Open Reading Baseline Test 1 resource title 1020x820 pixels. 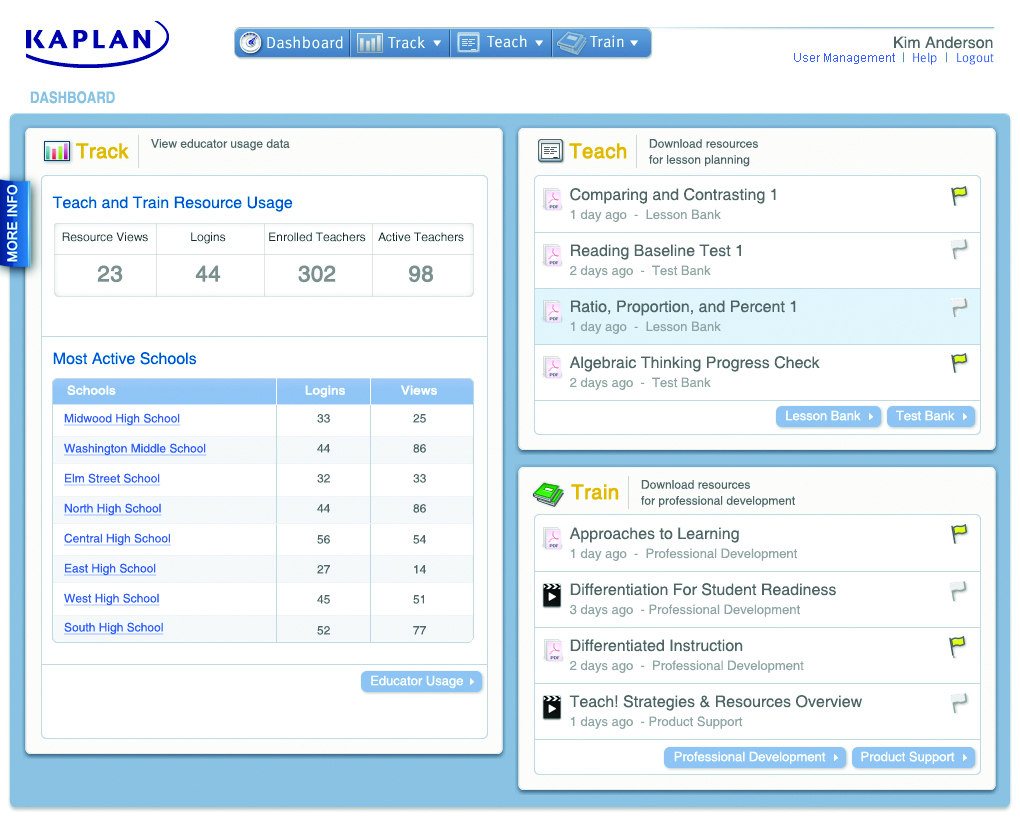point(656,250)
